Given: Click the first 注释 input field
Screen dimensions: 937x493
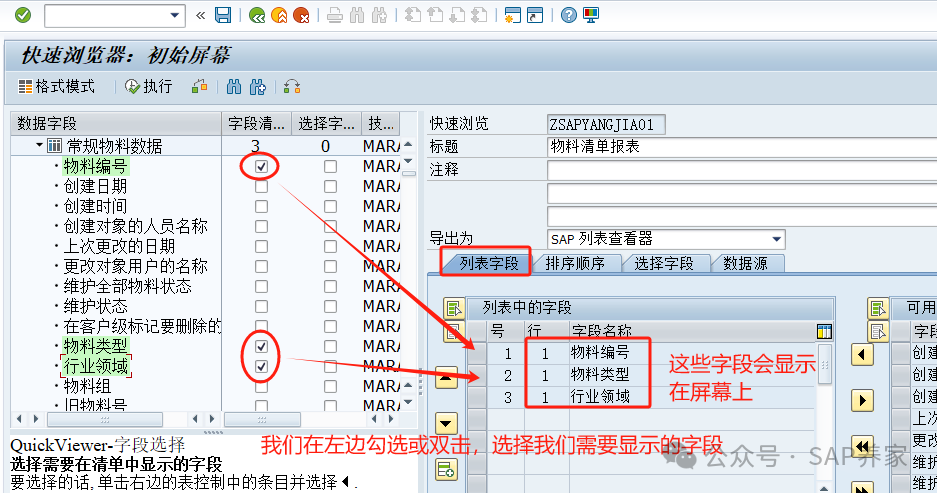Looking at the screenshot, I should (742, 170).
